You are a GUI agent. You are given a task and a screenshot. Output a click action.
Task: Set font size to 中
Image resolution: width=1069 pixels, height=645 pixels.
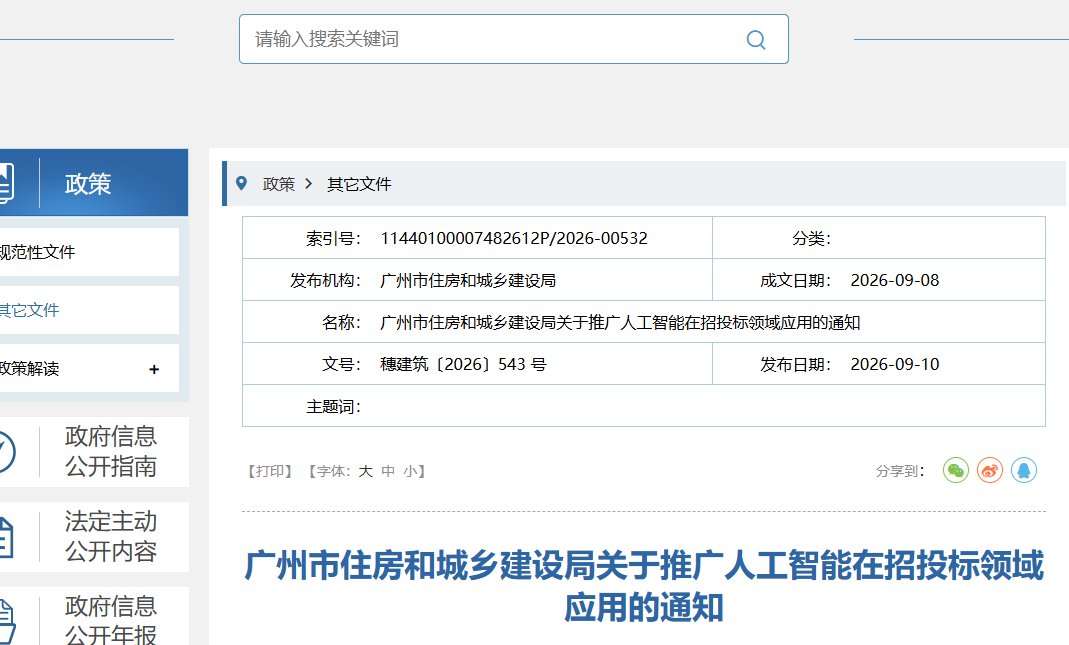(388, 471)
